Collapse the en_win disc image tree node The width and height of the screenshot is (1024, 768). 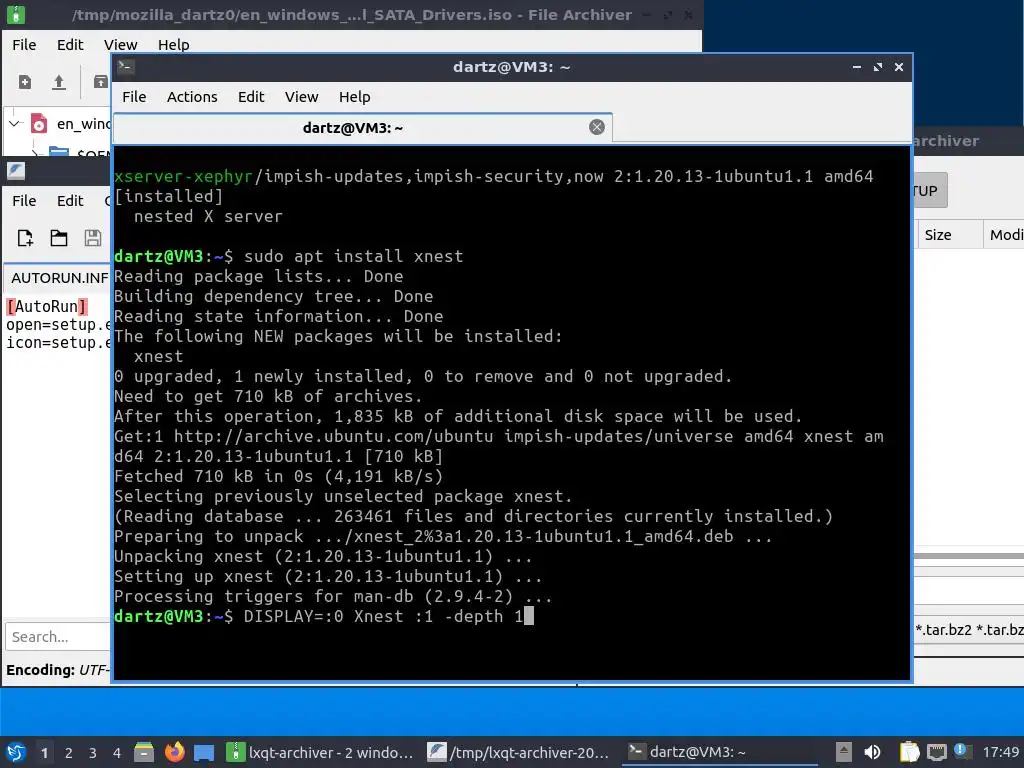point(15,123)
